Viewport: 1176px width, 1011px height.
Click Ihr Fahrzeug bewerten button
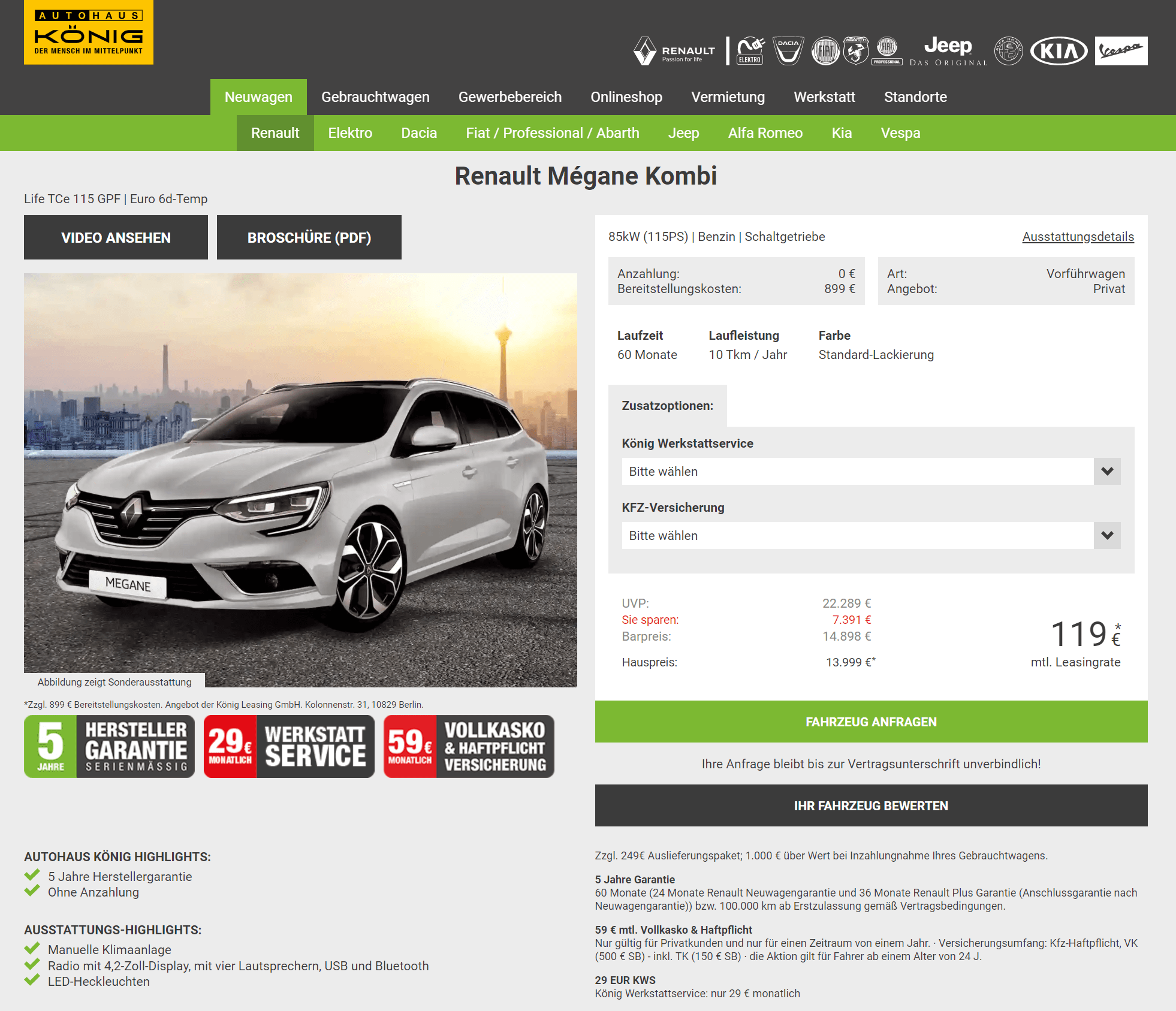pos(871,805)
